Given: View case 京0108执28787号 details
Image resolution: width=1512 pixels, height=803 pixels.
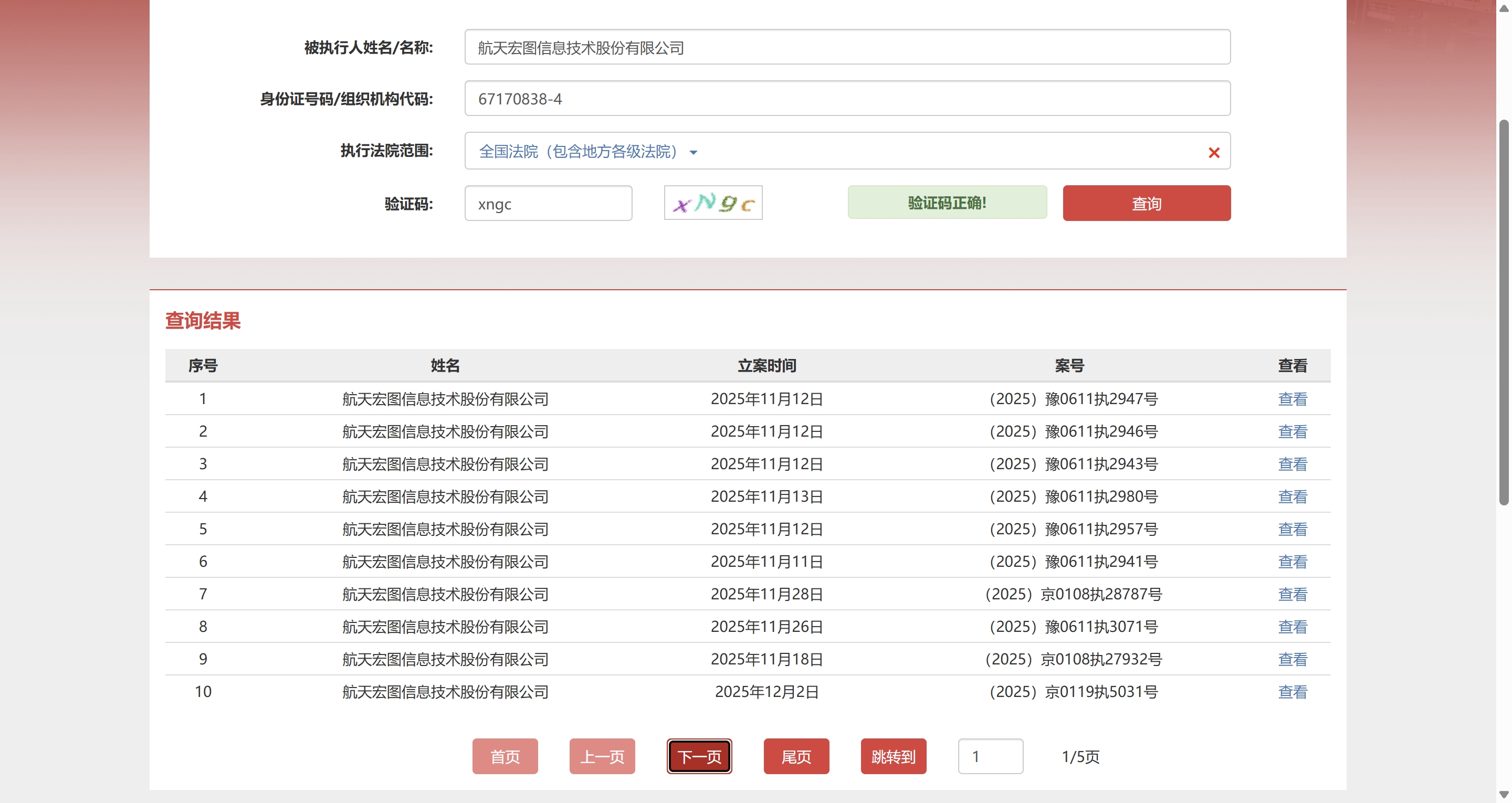Looking at the screenshot, I should point(1292,594).
